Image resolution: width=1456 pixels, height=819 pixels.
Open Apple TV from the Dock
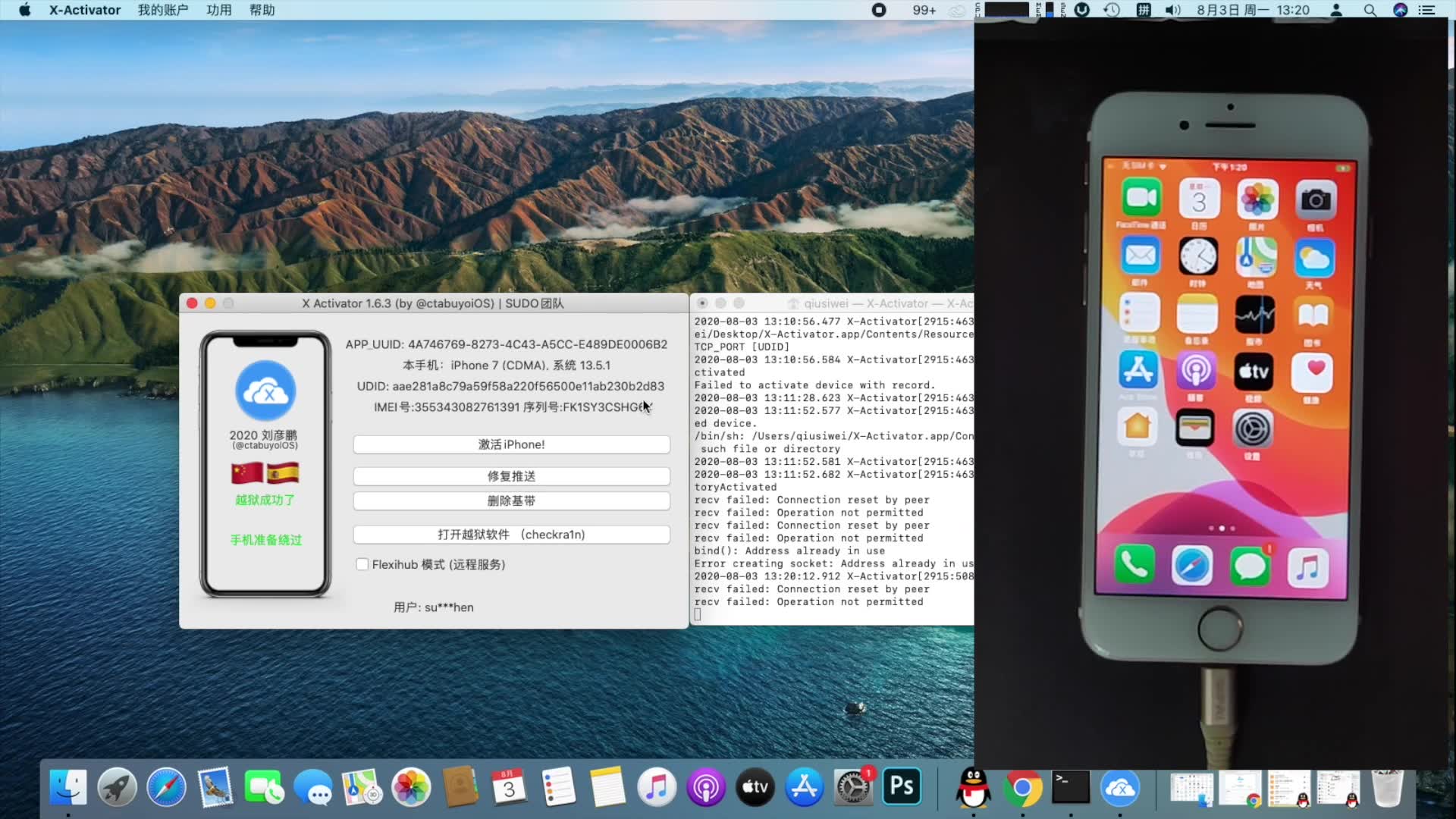[x=755, y=787]
